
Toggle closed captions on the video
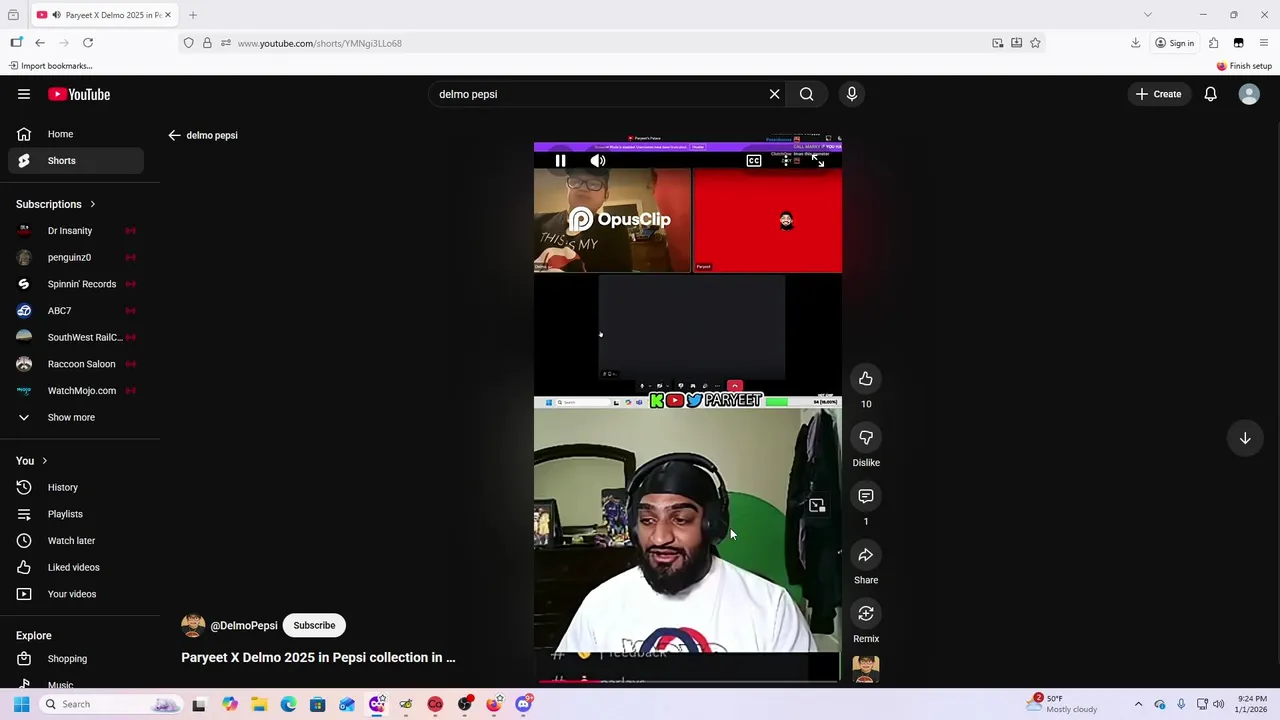point(754,161)
